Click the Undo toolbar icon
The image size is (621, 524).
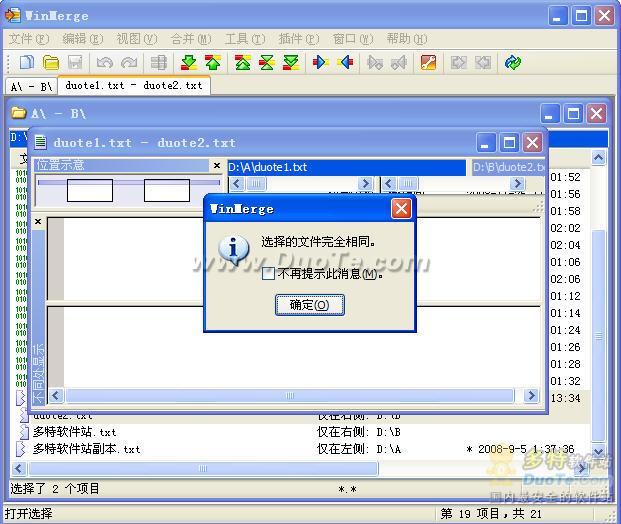[105, 62]
